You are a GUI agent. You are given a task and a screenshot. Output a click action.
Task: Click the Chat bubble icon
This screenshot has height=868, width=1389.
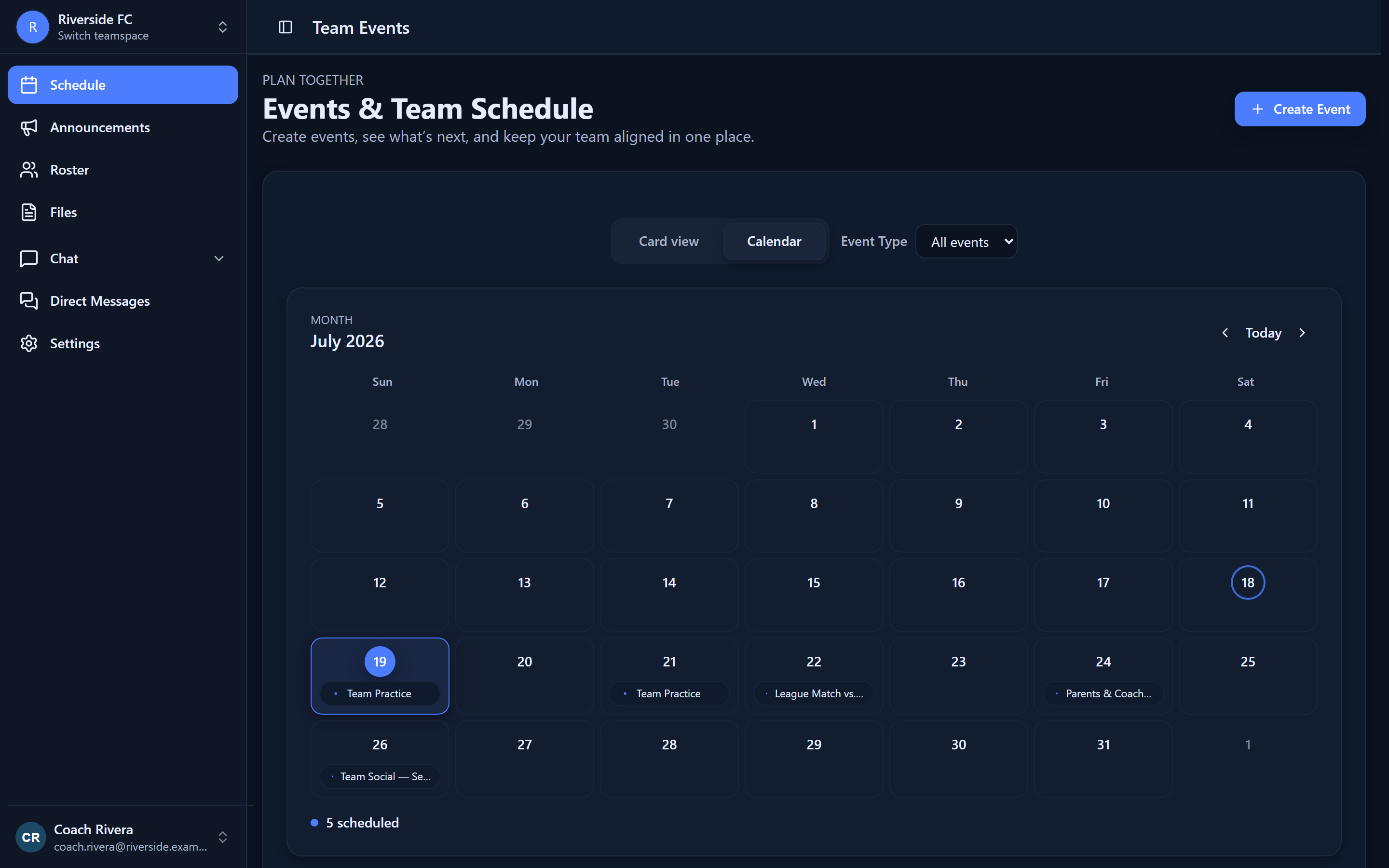click(x=29, y=258)
